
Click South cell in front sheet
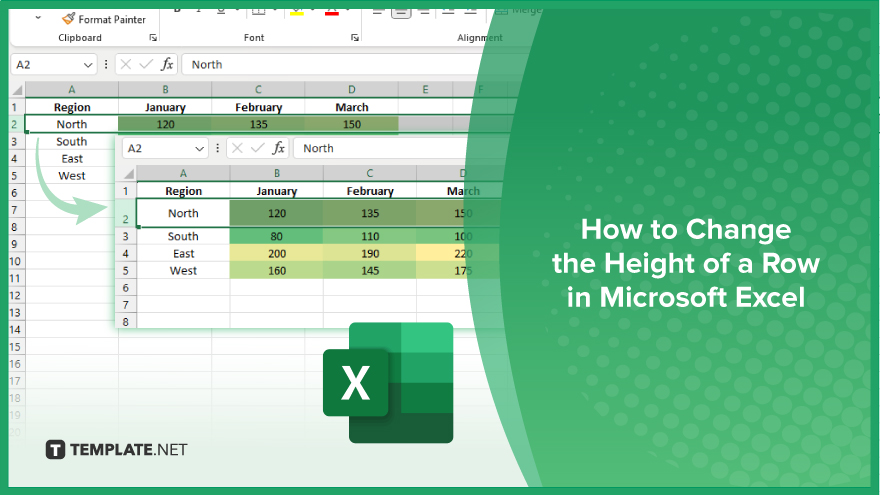(183, 236)
